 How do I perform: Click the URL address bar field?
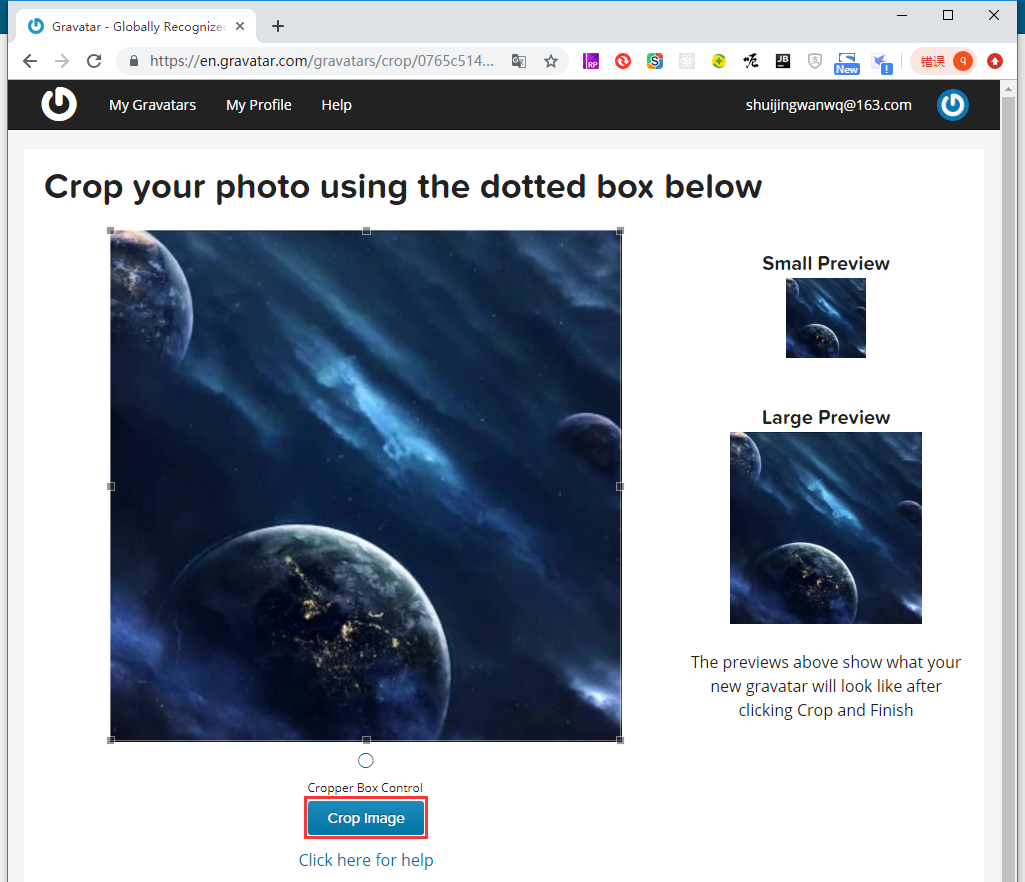pos(320,61)
